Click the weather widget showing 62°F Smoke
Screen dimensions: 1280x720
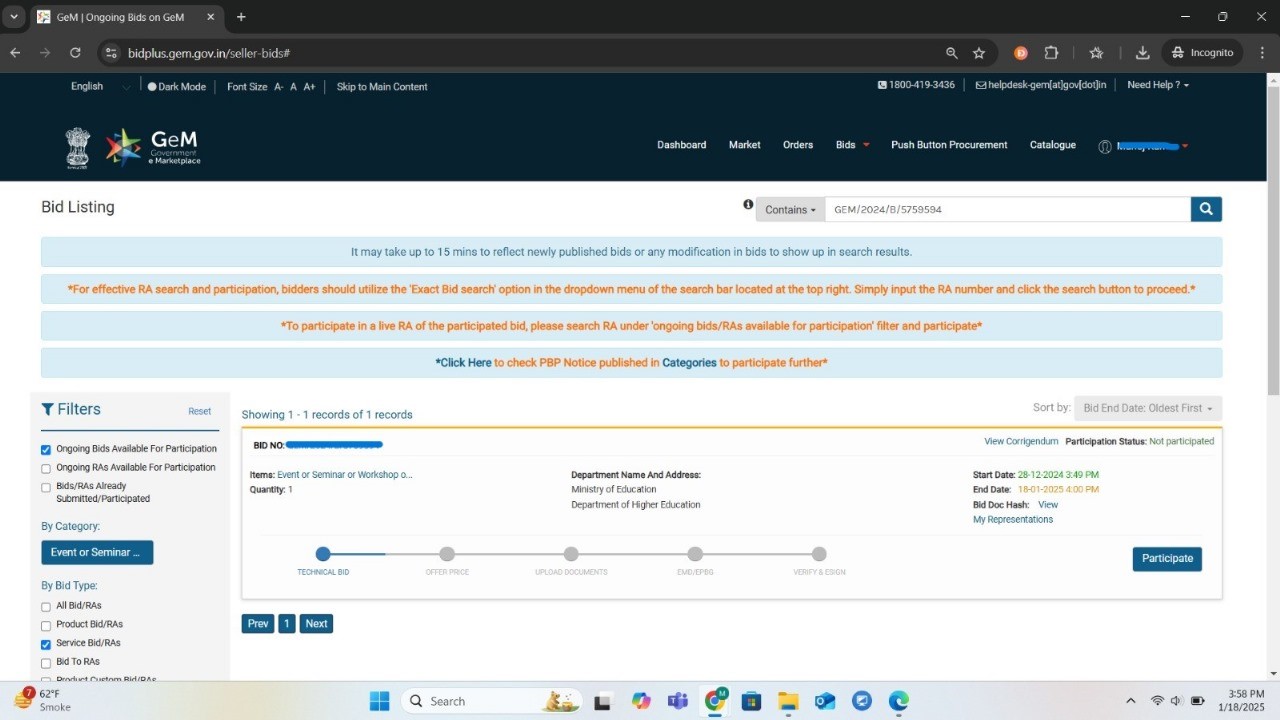click(40, 700)
